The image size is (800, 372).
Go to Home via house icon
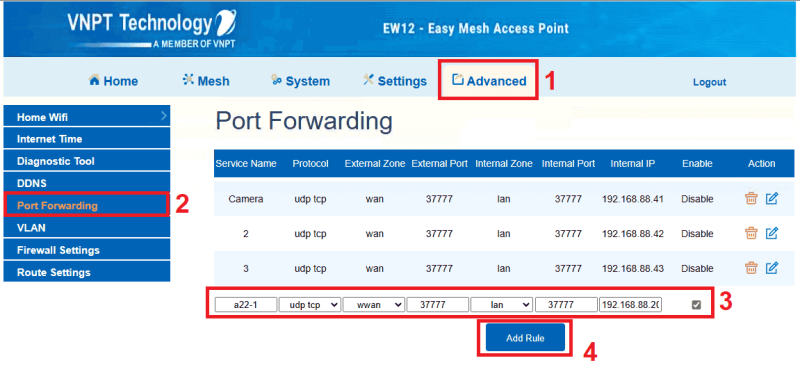[94, 80]
